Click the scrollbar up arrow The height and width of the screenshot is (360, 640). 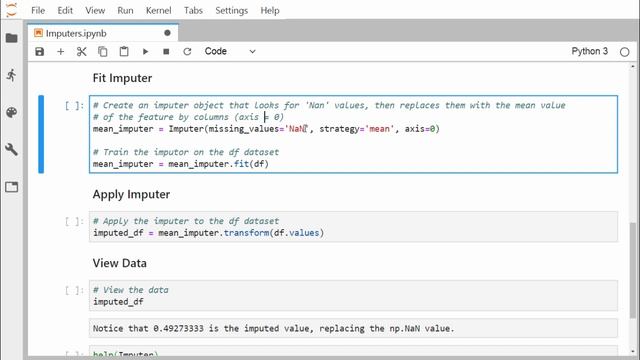coord(633,66)
